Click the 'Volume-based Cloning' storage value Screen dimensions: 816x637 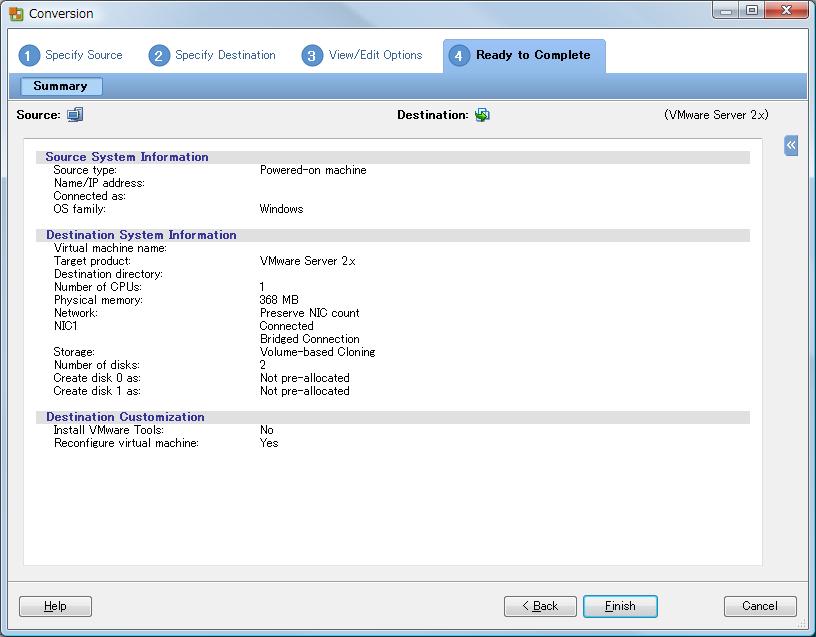(317, 352)
